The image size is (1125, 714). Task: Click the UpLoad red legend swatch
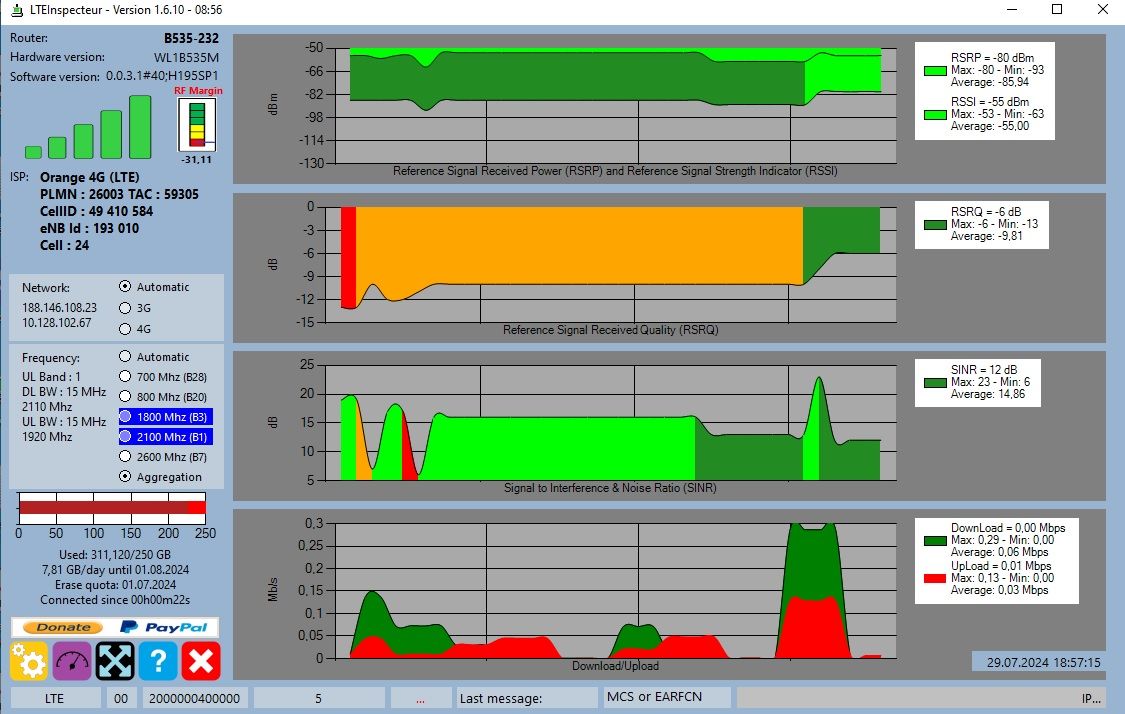click(935, 578)
